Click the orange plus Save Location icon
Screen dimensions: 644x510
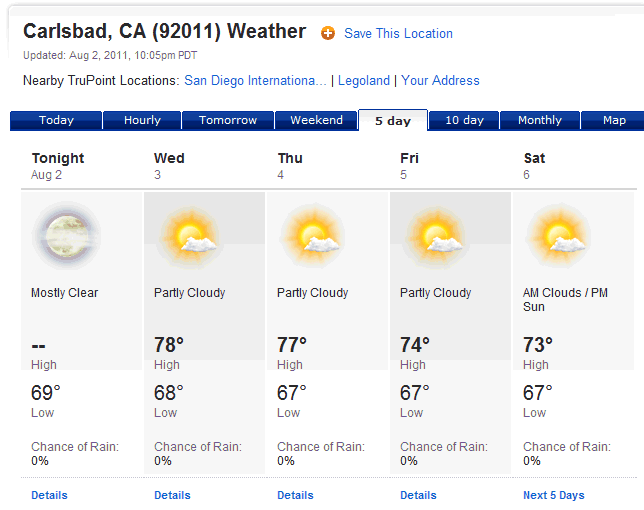(x=328, y=33)
